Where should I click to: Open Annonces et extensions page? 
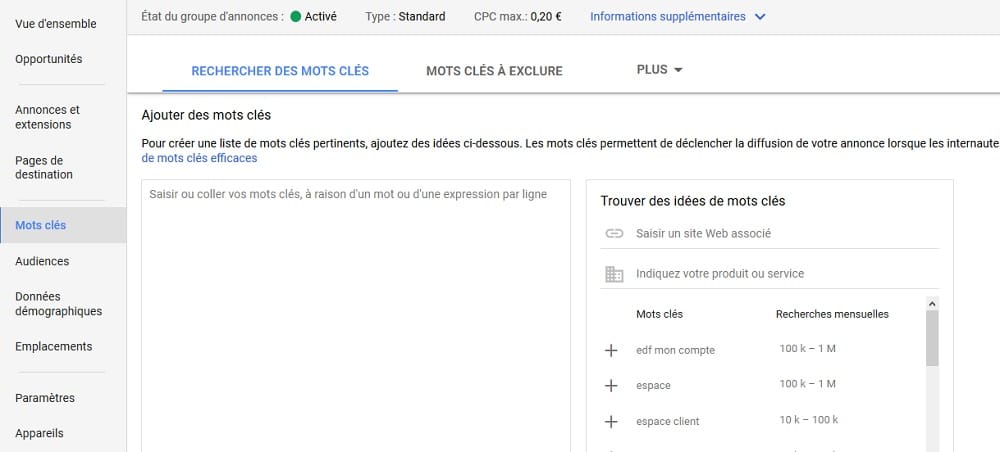(x=48, y=117)
